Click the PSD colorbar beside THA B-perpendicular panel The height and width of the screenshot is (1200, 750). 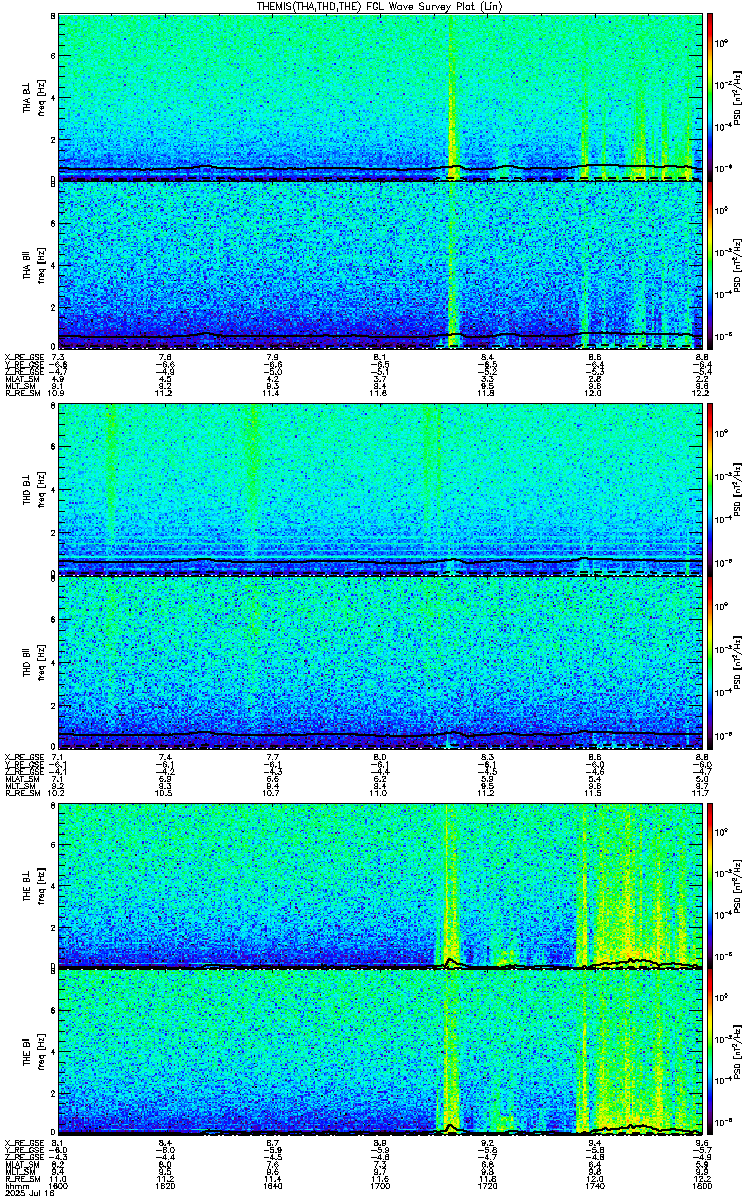[x=710, y=97]
